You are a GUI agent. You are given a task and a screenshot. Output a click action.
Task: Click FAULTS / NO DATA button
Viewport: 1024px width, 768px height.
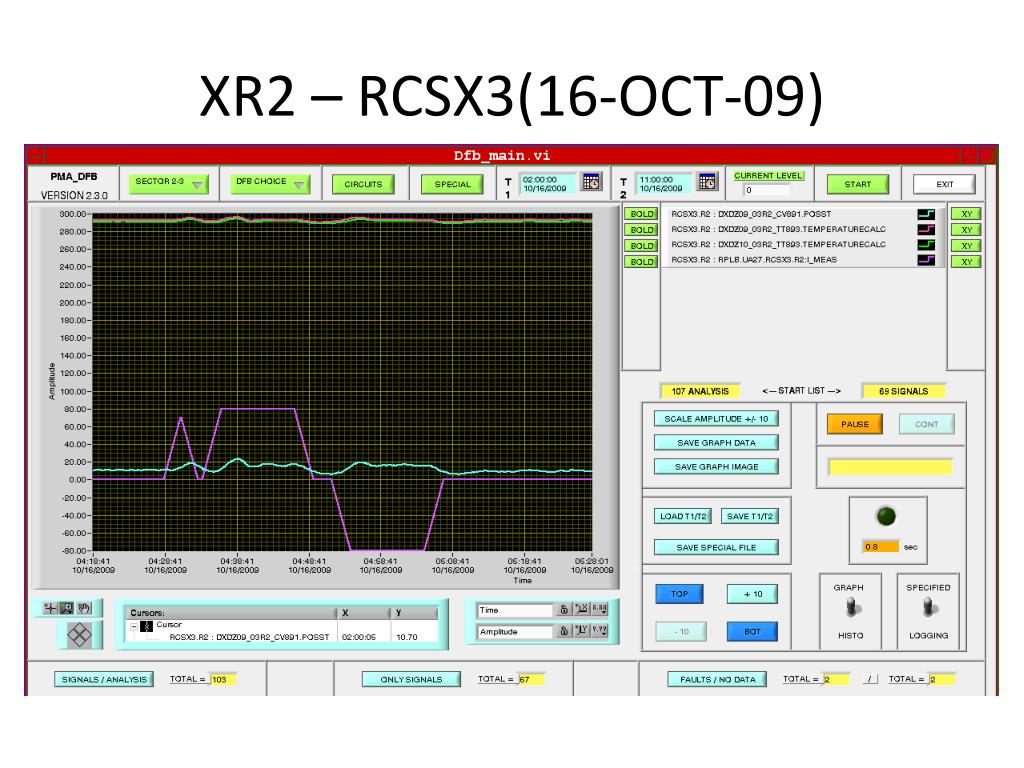[718, 679]
